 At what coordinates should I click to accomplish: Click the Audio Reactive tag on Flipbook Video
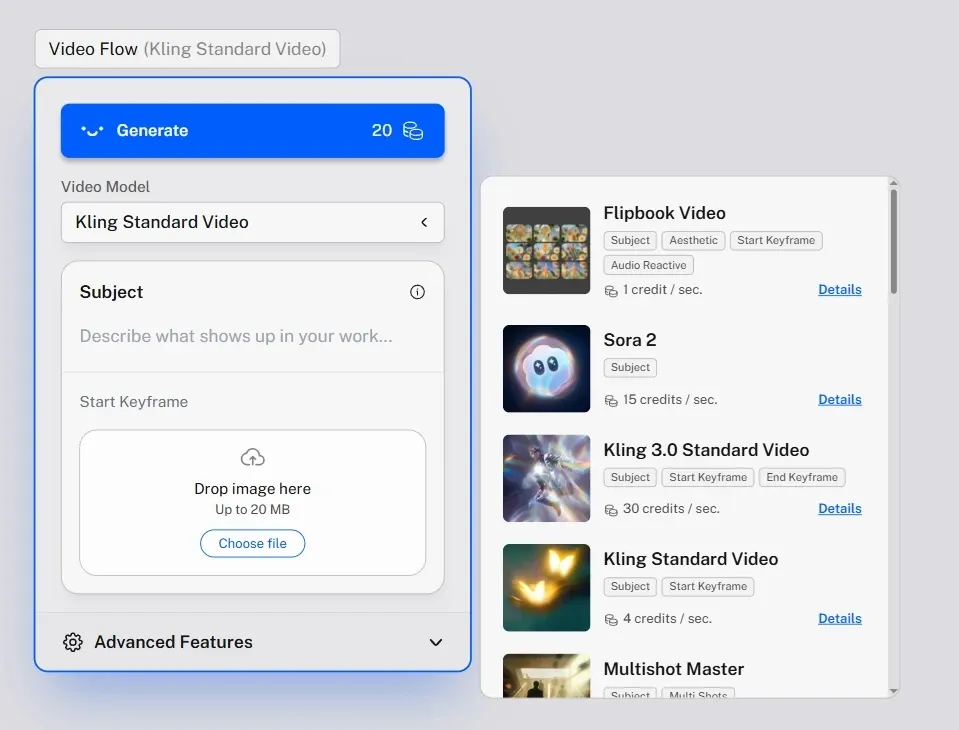pos(649,265)
